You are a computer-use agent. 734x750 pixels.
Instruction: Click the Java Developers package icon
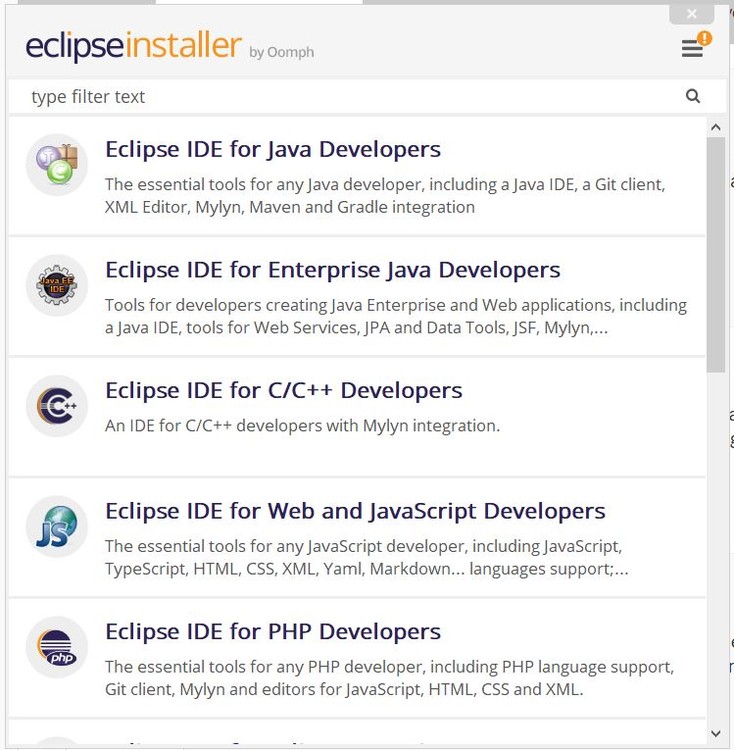click(x=57, y=165)
